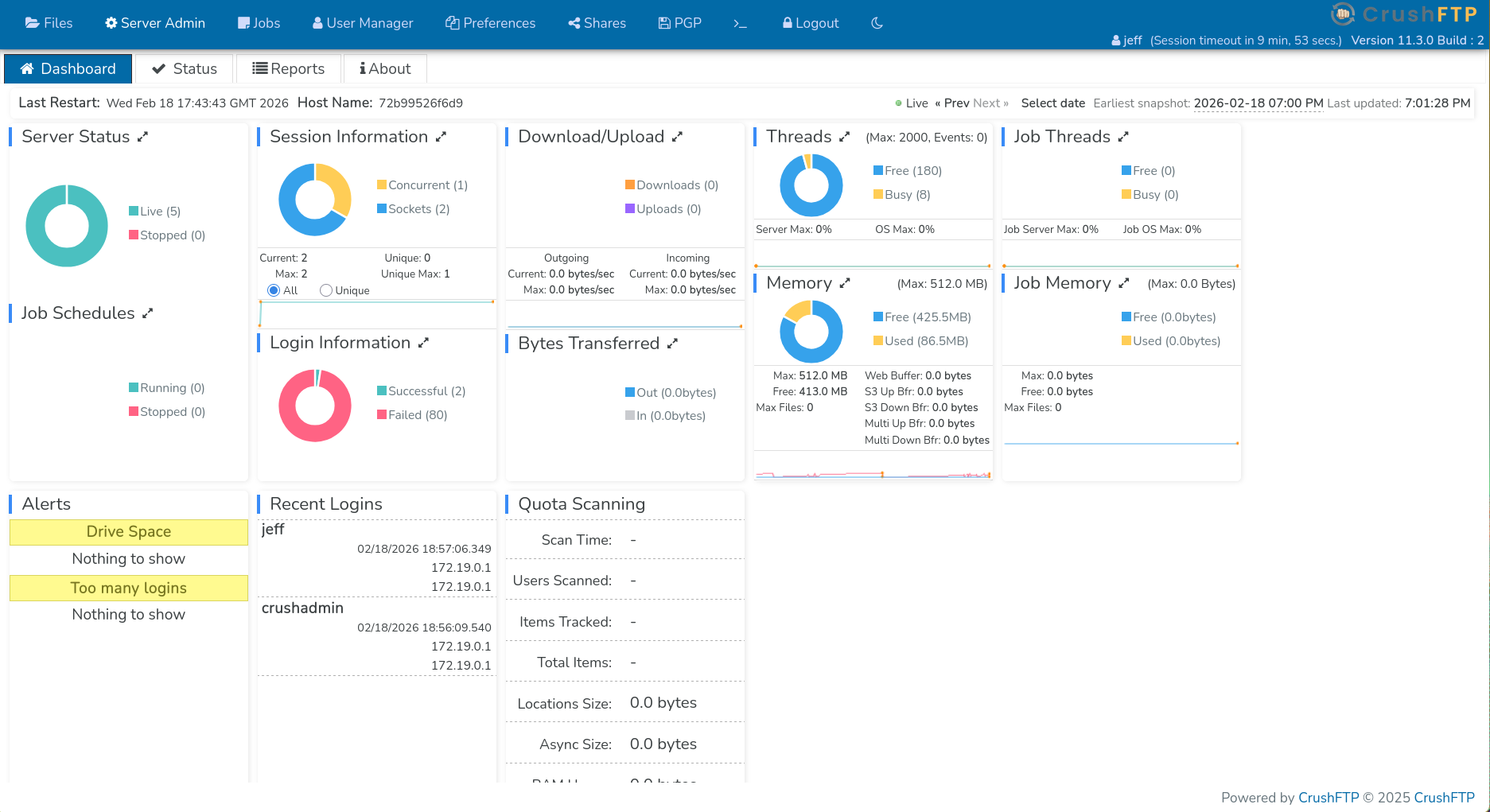Switch to Status tab
The height and width of the screenshot is (812, 1490).
coord(185,68)
